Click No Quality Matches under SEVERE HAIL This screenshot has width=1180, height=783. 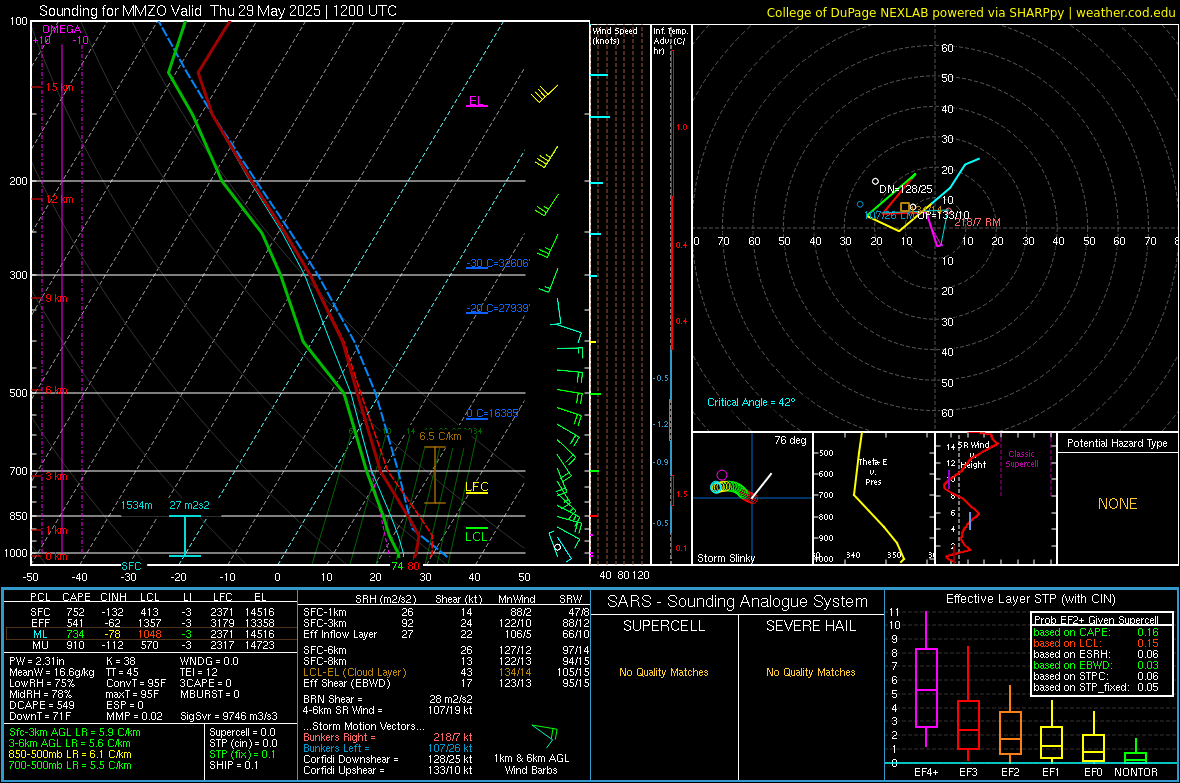coord(810,672)
